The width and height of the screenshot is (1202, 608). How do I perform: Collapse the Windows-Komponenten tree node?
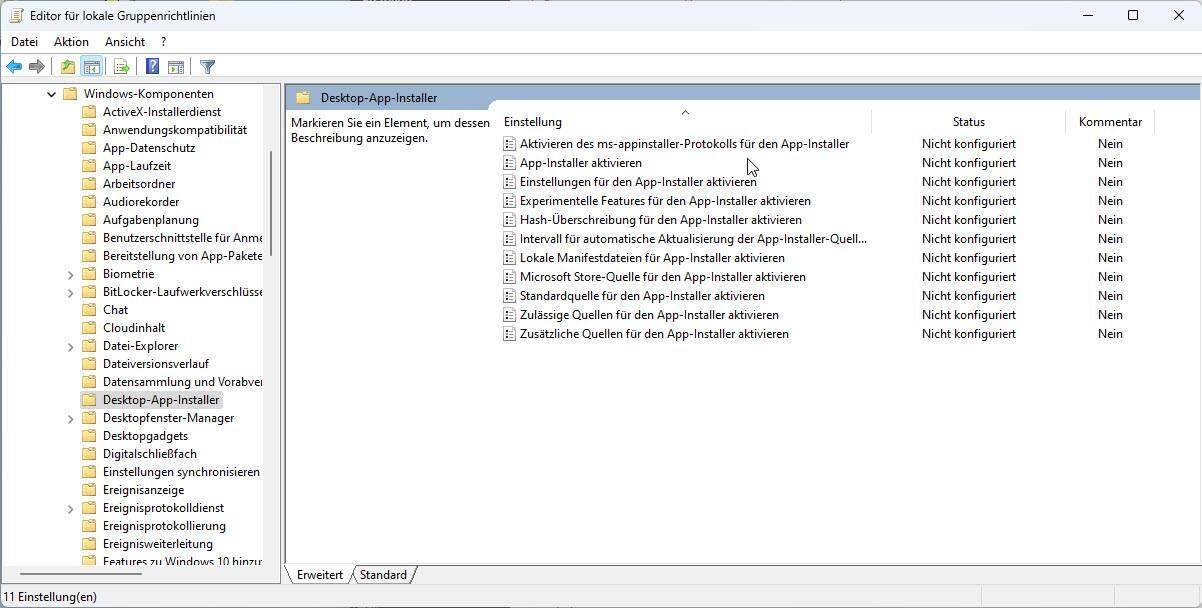[51, 94]
